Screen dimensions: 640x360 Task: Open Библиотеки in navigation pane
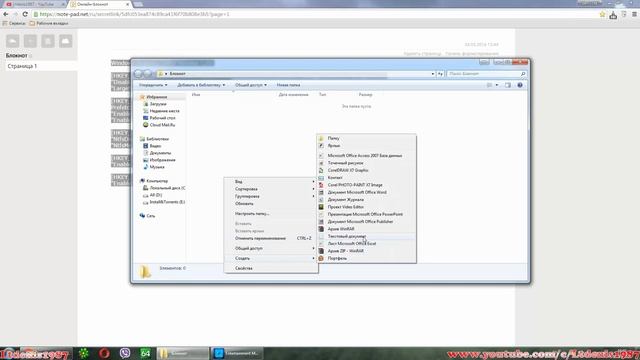point(157,139)
